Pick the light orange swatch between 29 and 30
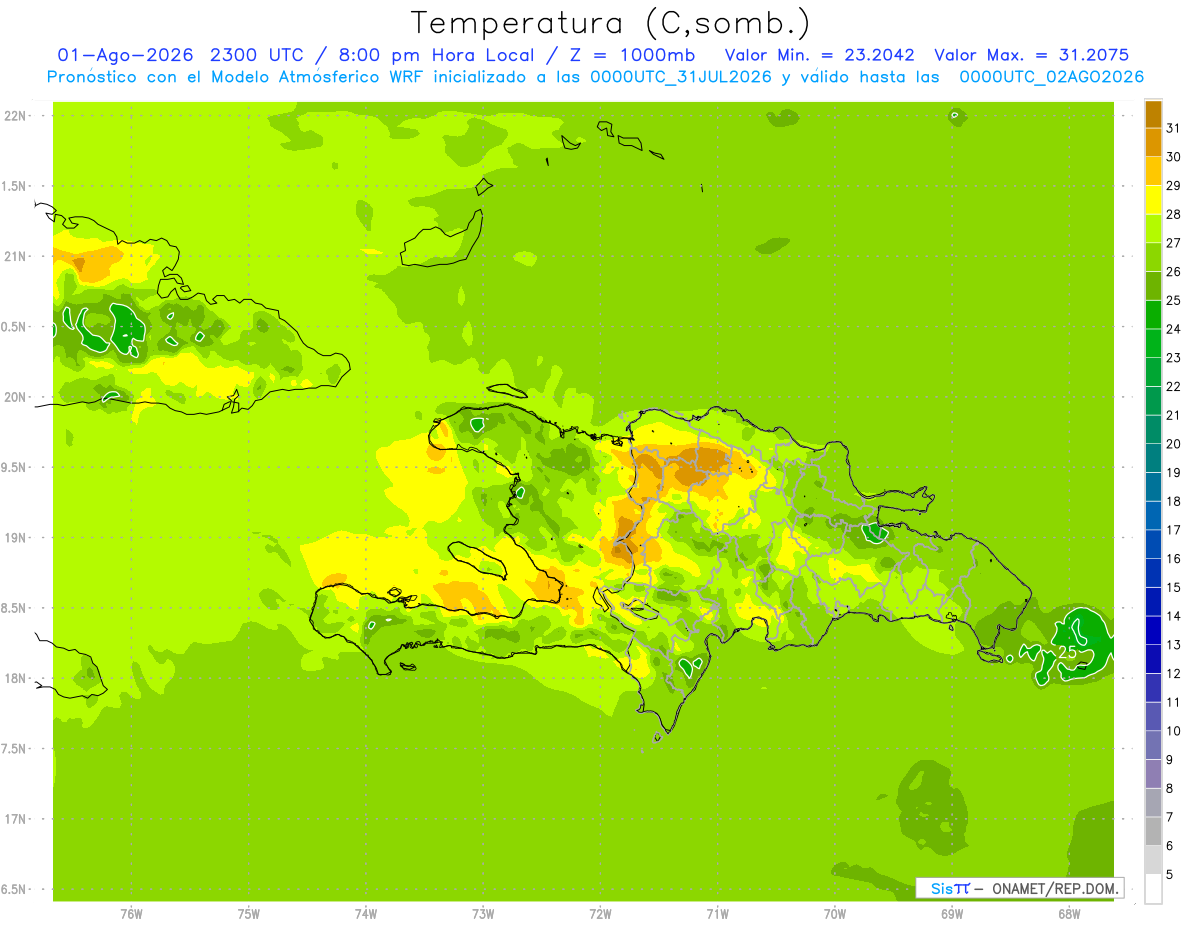 (1153, 171)
